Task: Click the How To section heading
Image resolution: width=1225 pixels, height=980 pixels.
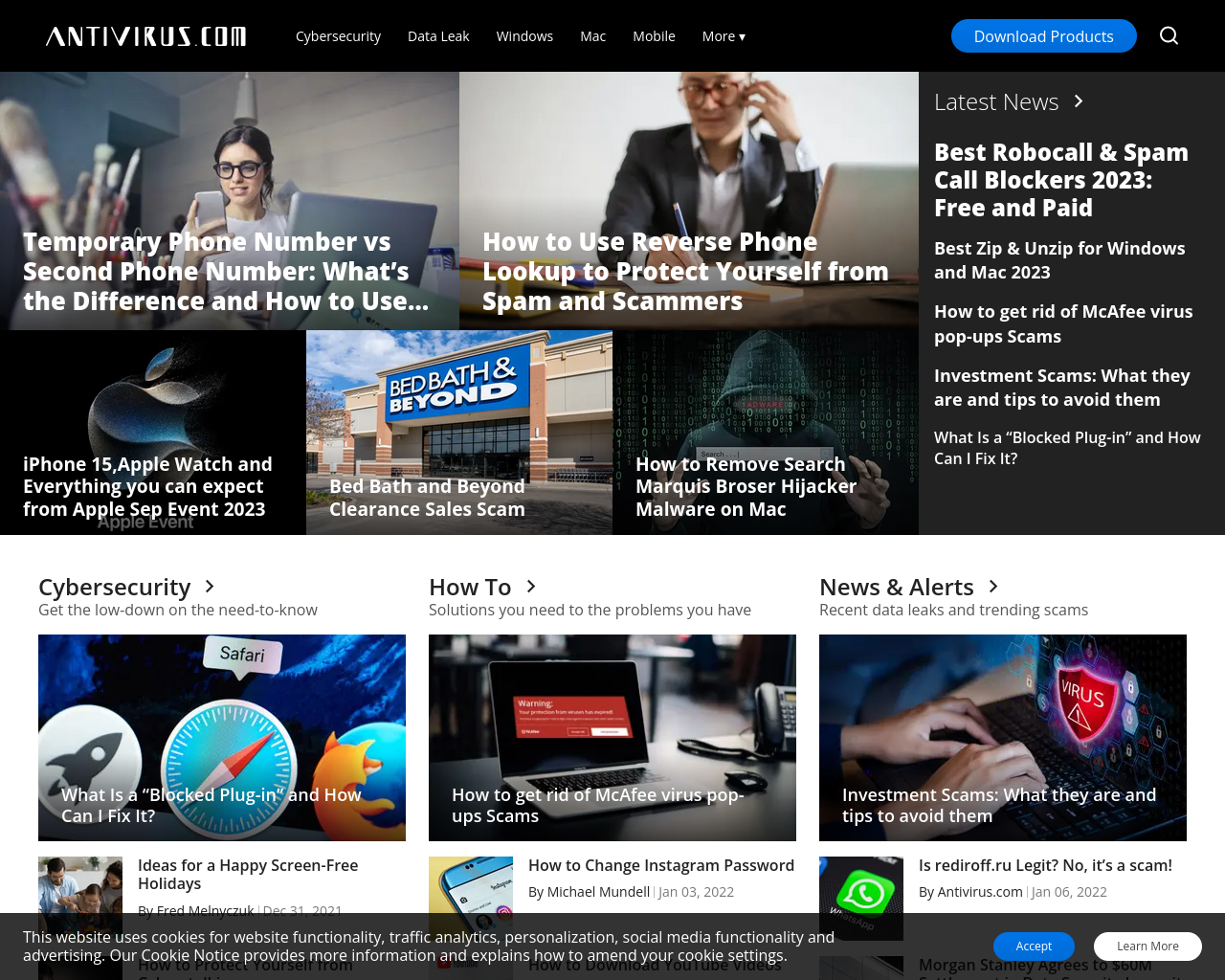Action: click(x=470, y=587)
